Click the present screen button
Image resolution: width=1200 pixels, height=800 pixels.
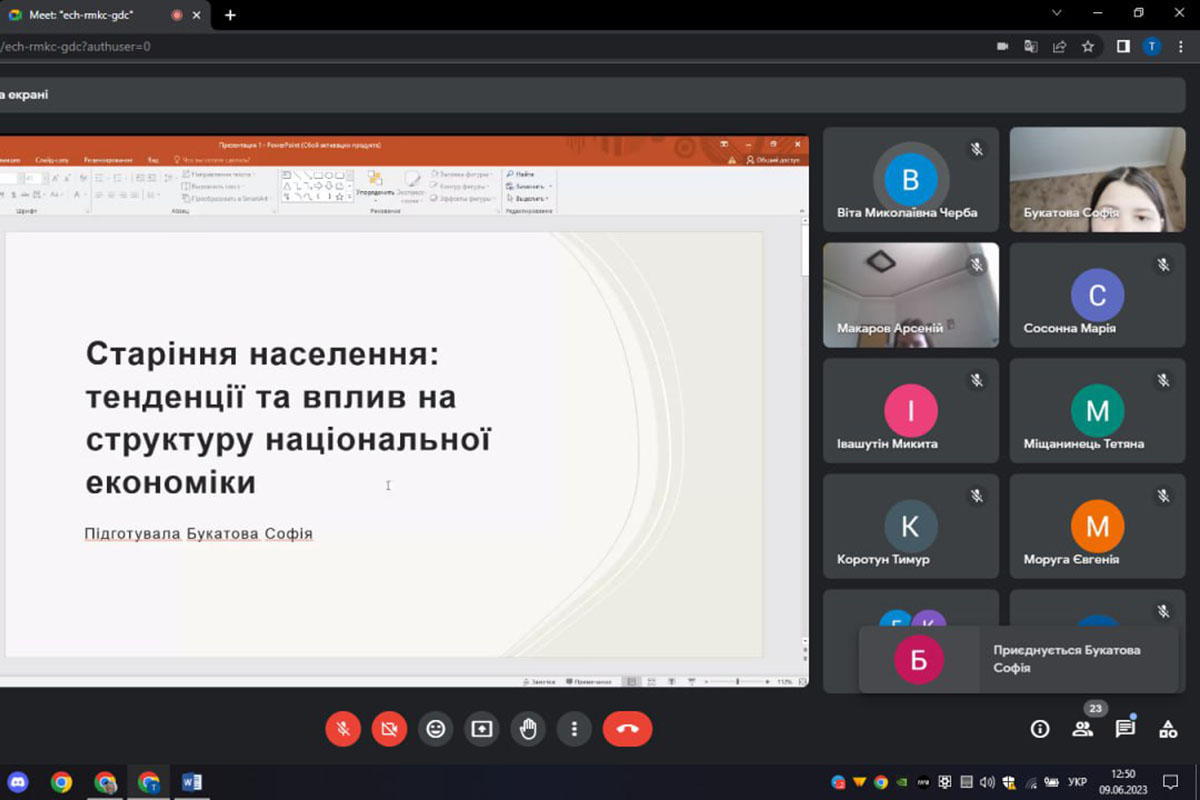click(x=482, y=729)
